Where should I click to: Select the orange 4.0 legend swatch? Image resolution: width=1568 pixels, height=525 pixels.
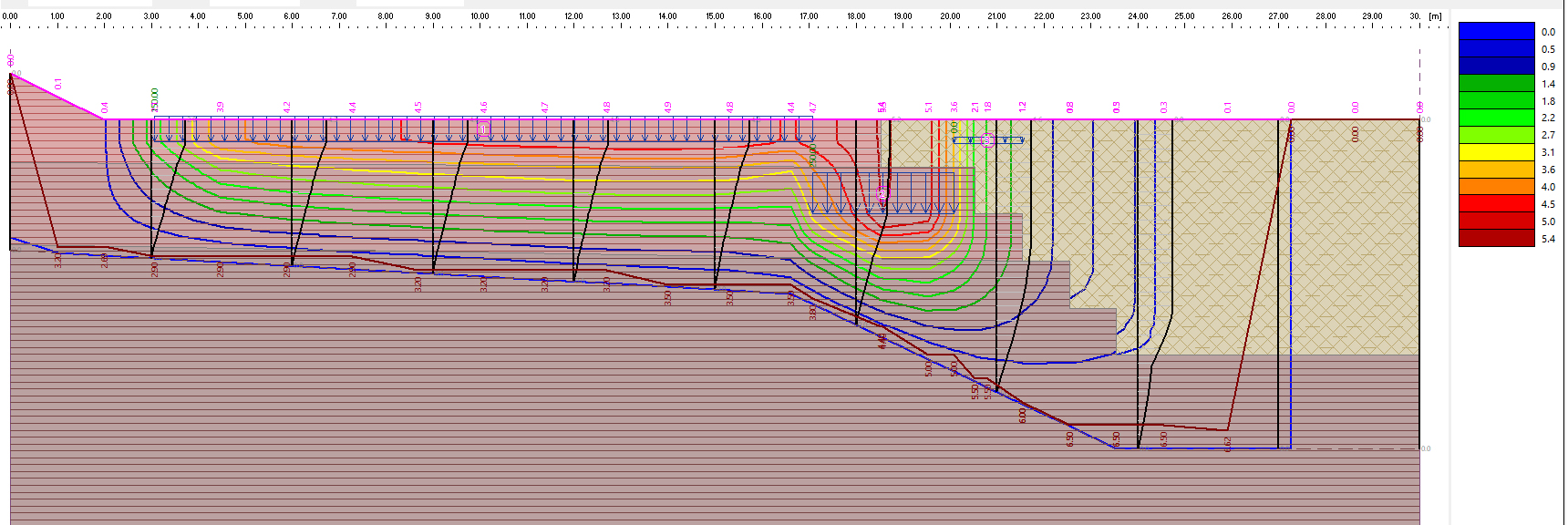click(x=1496, y=187)
